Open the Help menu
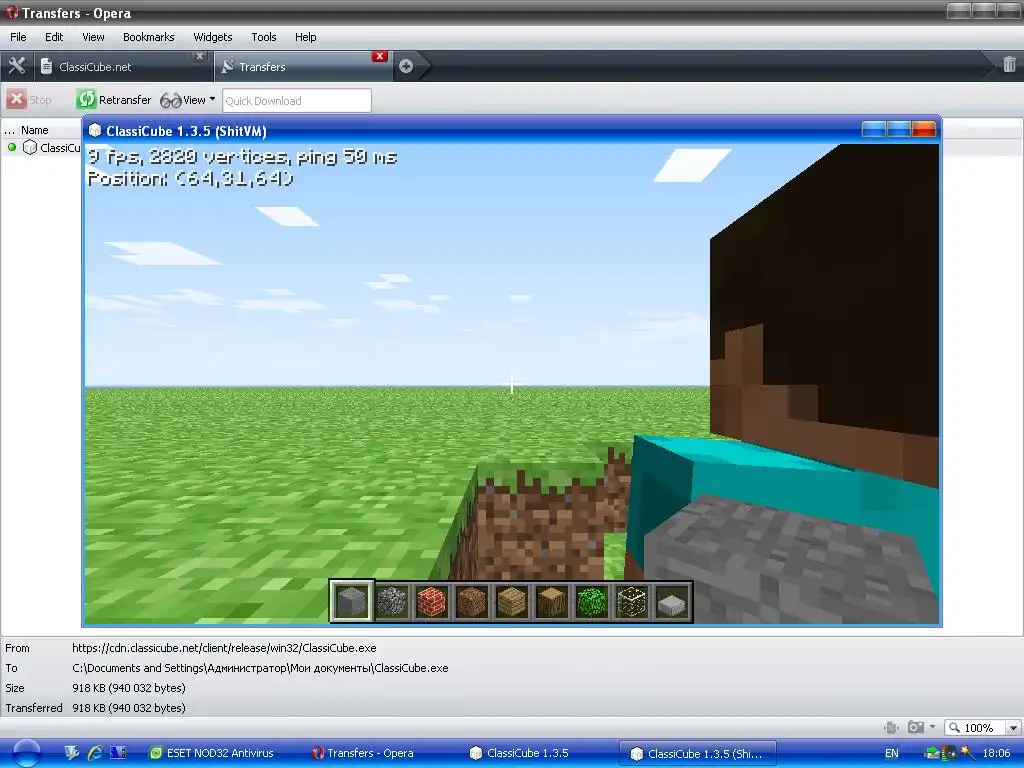 pos(305,37)
